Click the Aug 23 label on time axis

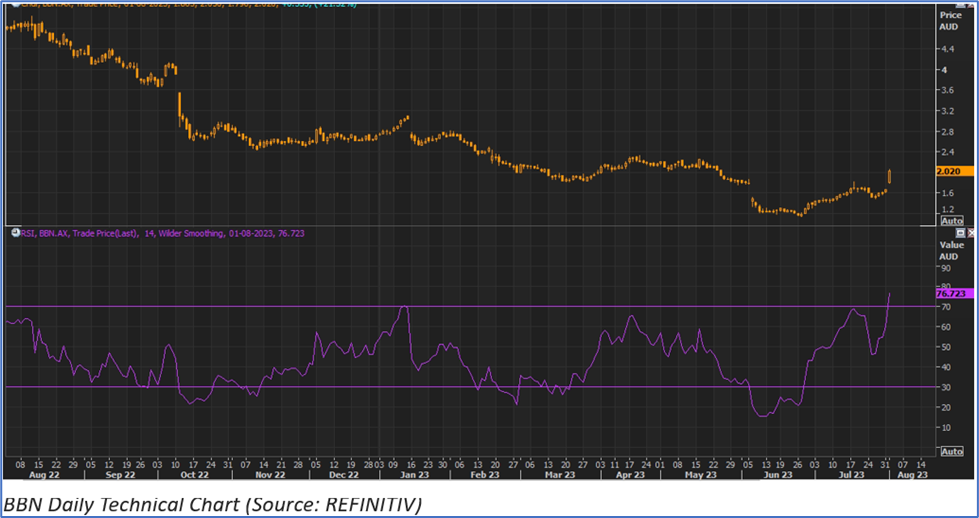pyautogui.click(x=915, y=475)
